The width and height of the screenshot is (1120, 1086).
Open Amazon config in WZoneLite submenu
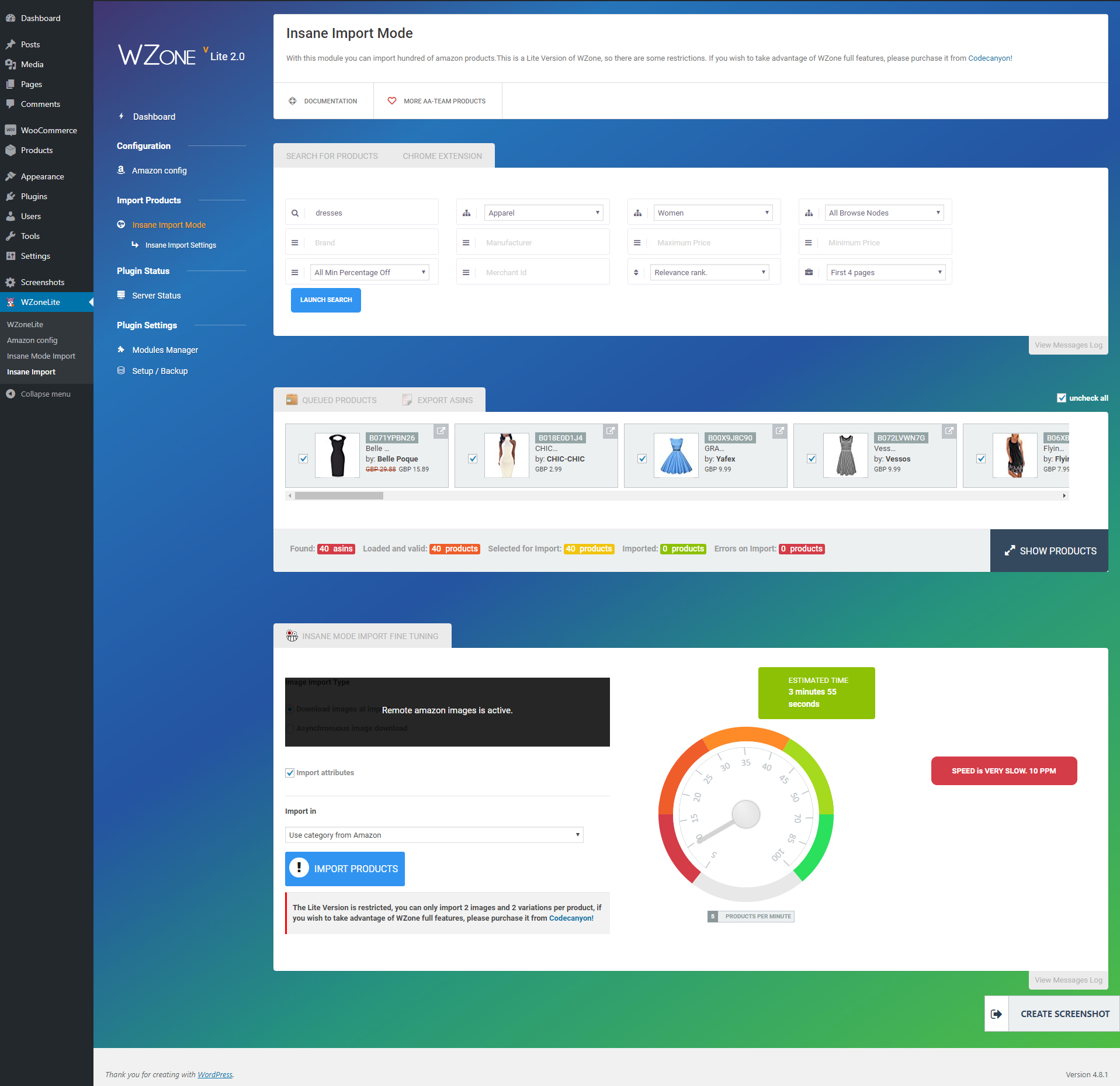(32, 340)
